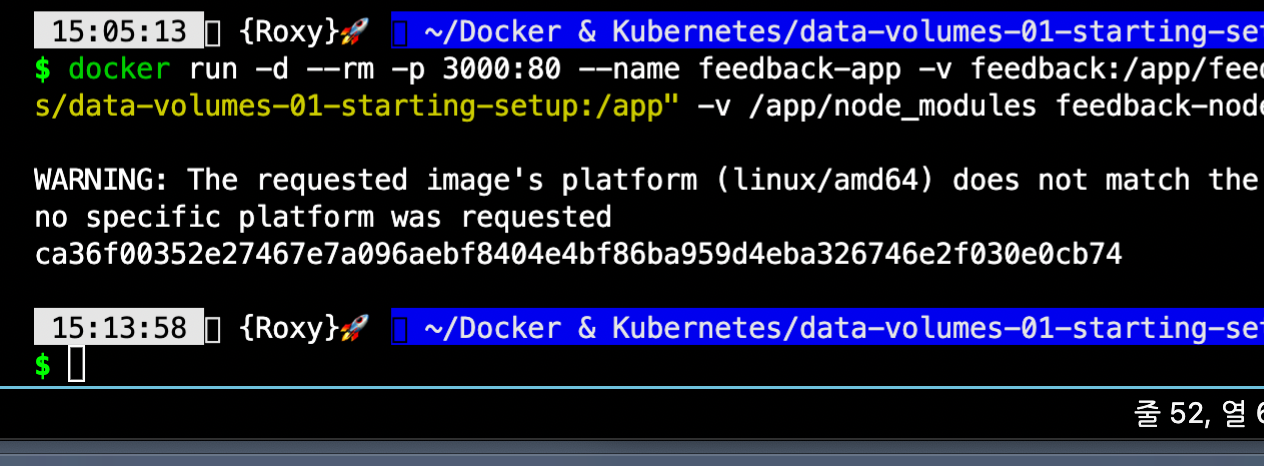Image resolution: width=1264 pixels, height=466 pixels.
Task: Click the 'feedback-app' container name
Action: tap(798, 70)
